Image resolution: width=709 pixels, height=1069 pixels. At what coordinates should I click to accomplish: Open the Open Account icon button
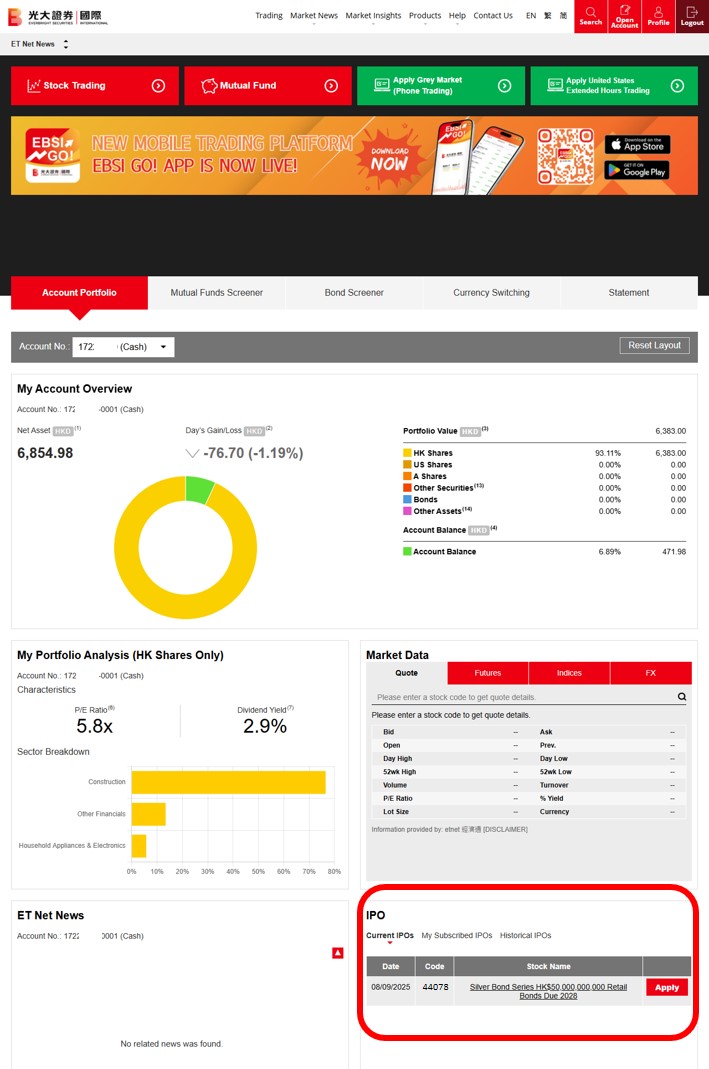[x=624, y=16]
